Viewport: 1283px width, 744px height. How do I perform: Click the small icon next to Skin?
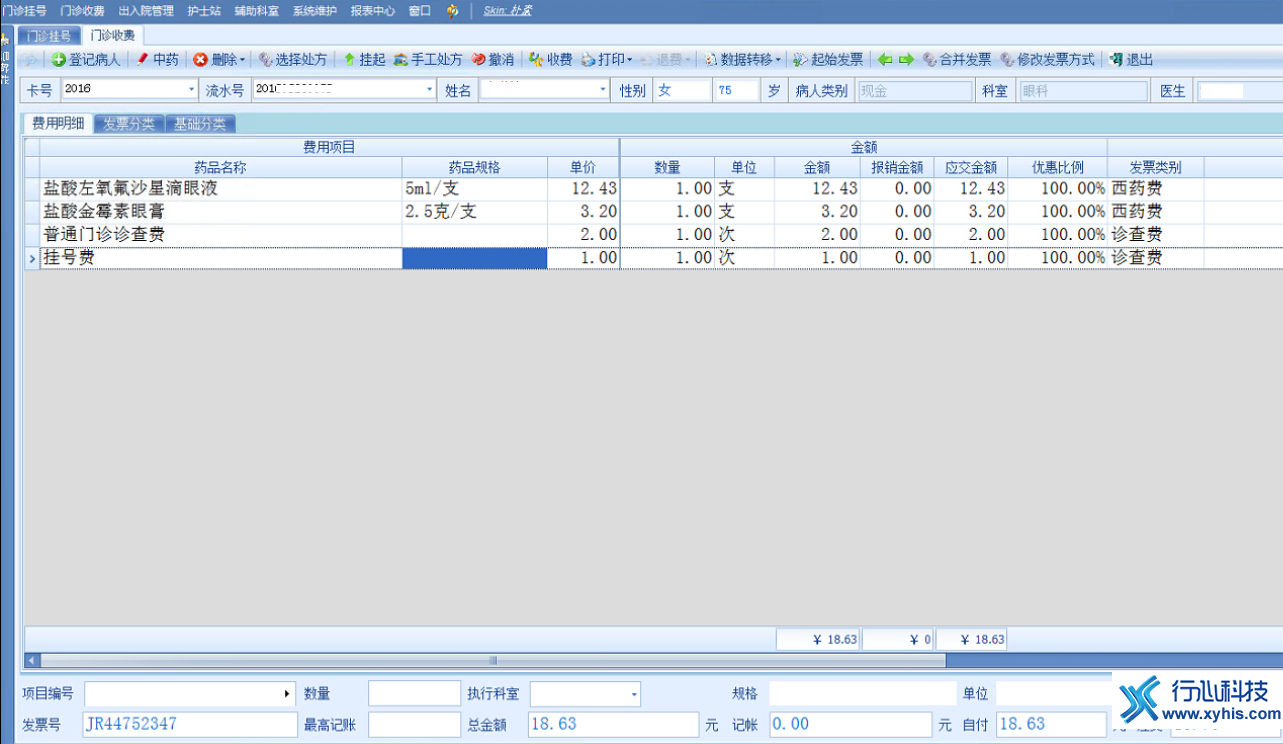pyautogui.click(x=453, y=11)
